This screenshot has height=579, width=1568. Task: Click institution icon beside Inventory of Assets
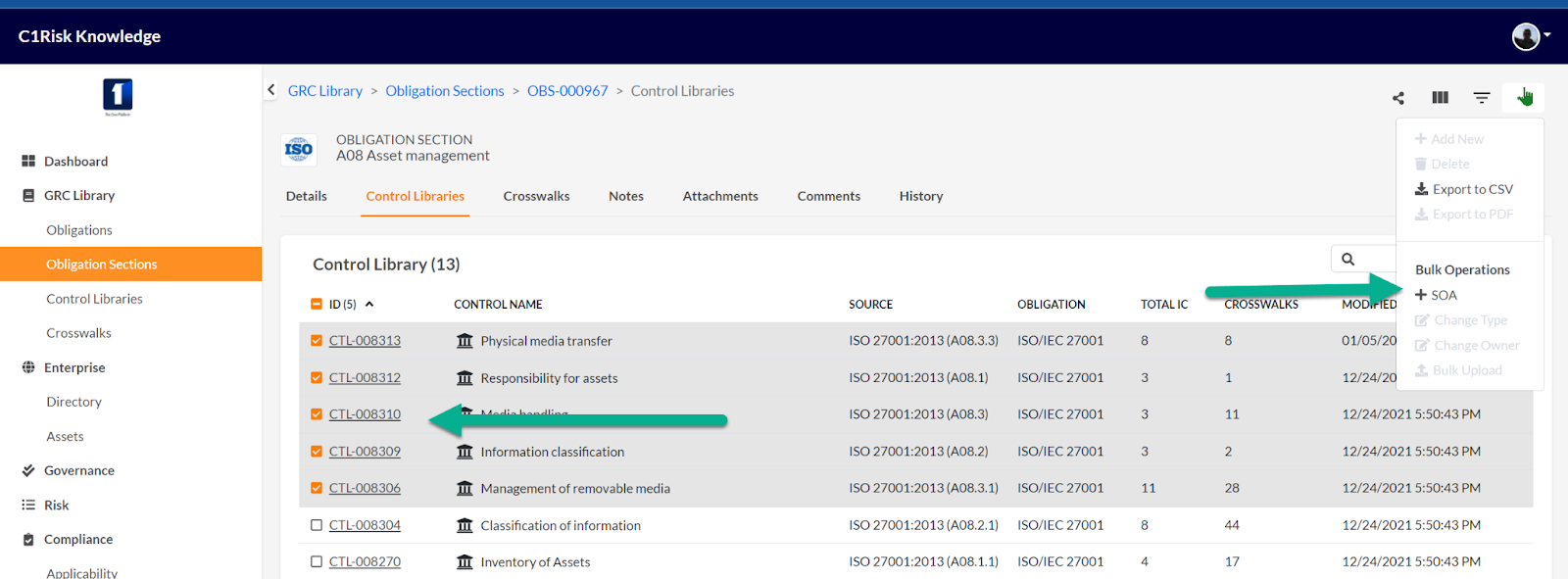[x=465, y=562]
